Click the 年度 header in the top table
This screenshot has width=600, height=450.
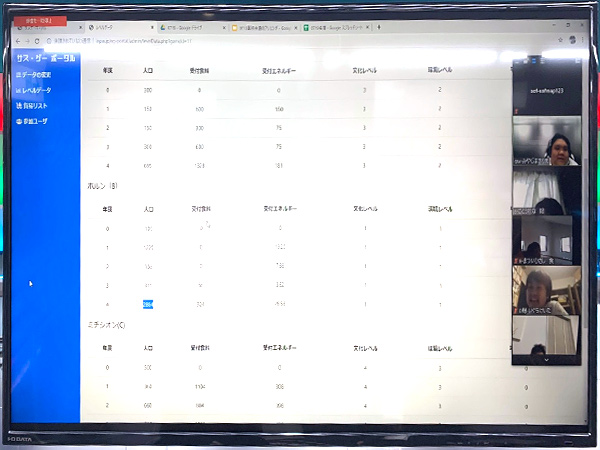108,70
